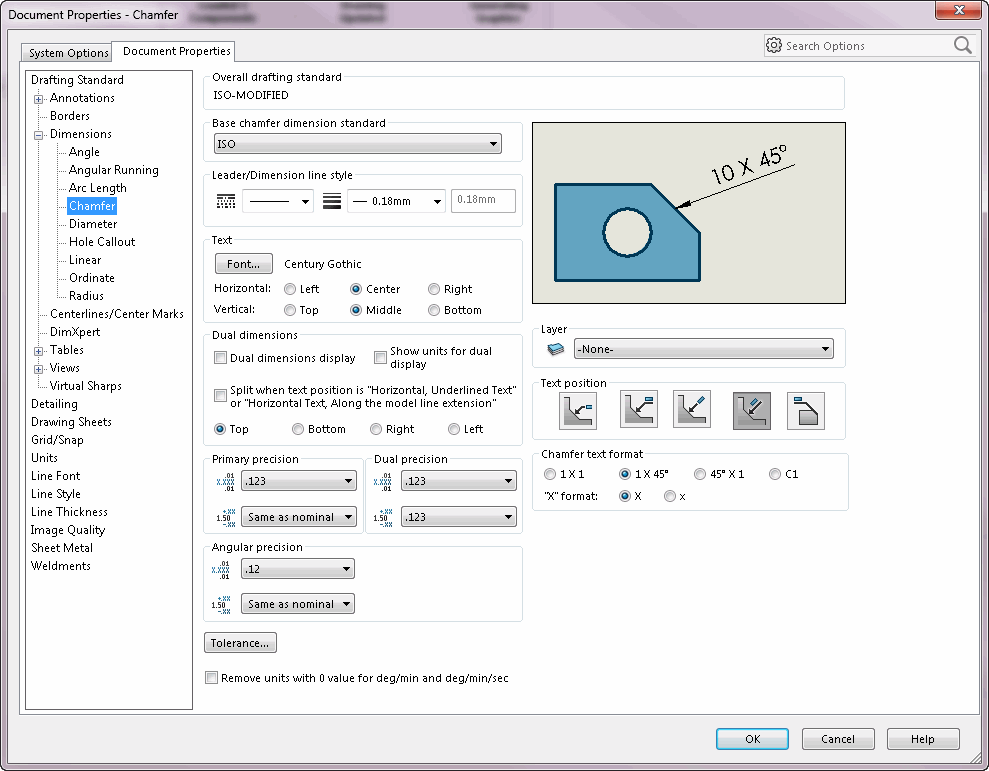
Task: Select Left horizontal text alignment
Action: point(290,289)
